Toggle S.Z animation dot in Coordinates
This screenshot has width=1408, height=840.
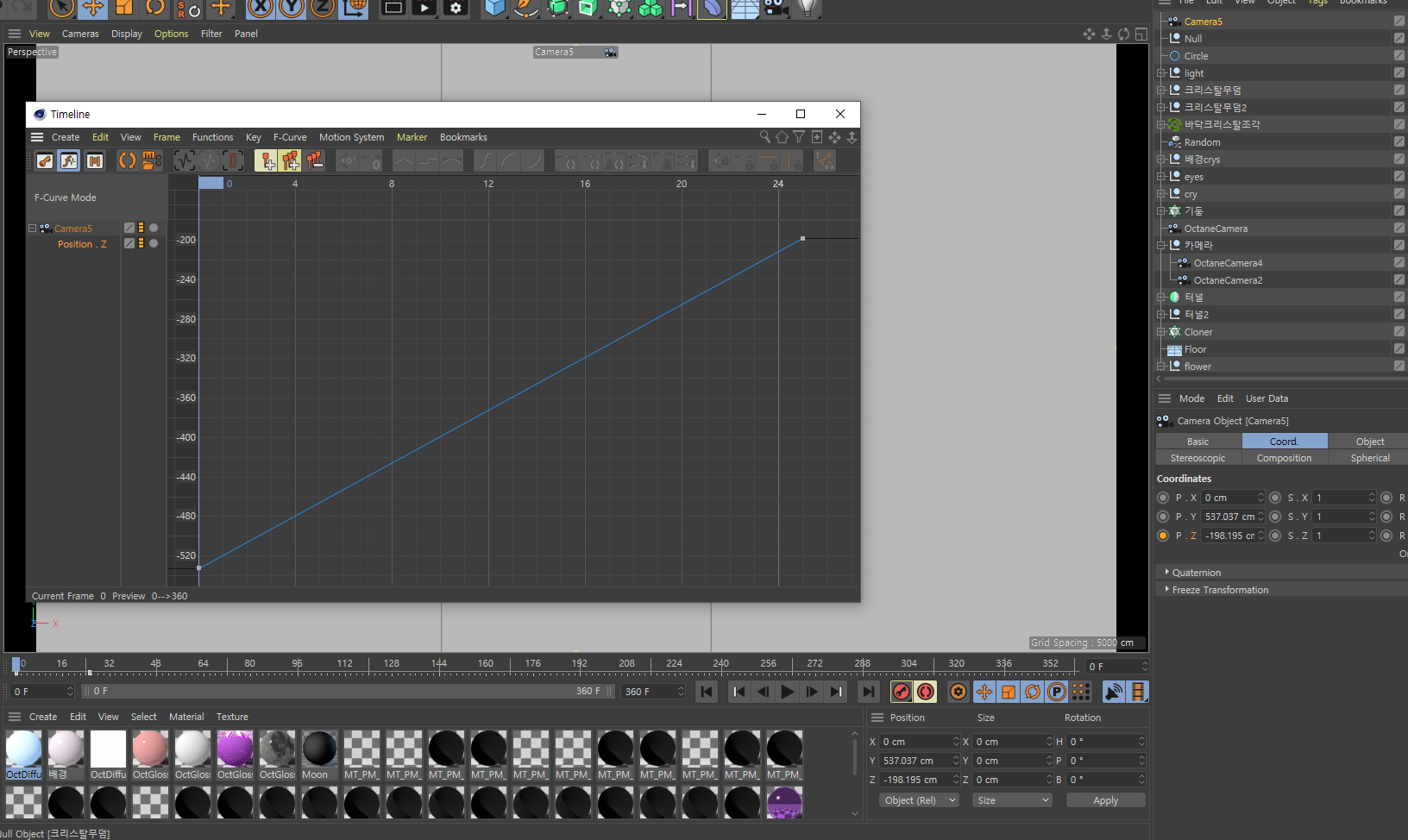click(x=1275, y=536)
